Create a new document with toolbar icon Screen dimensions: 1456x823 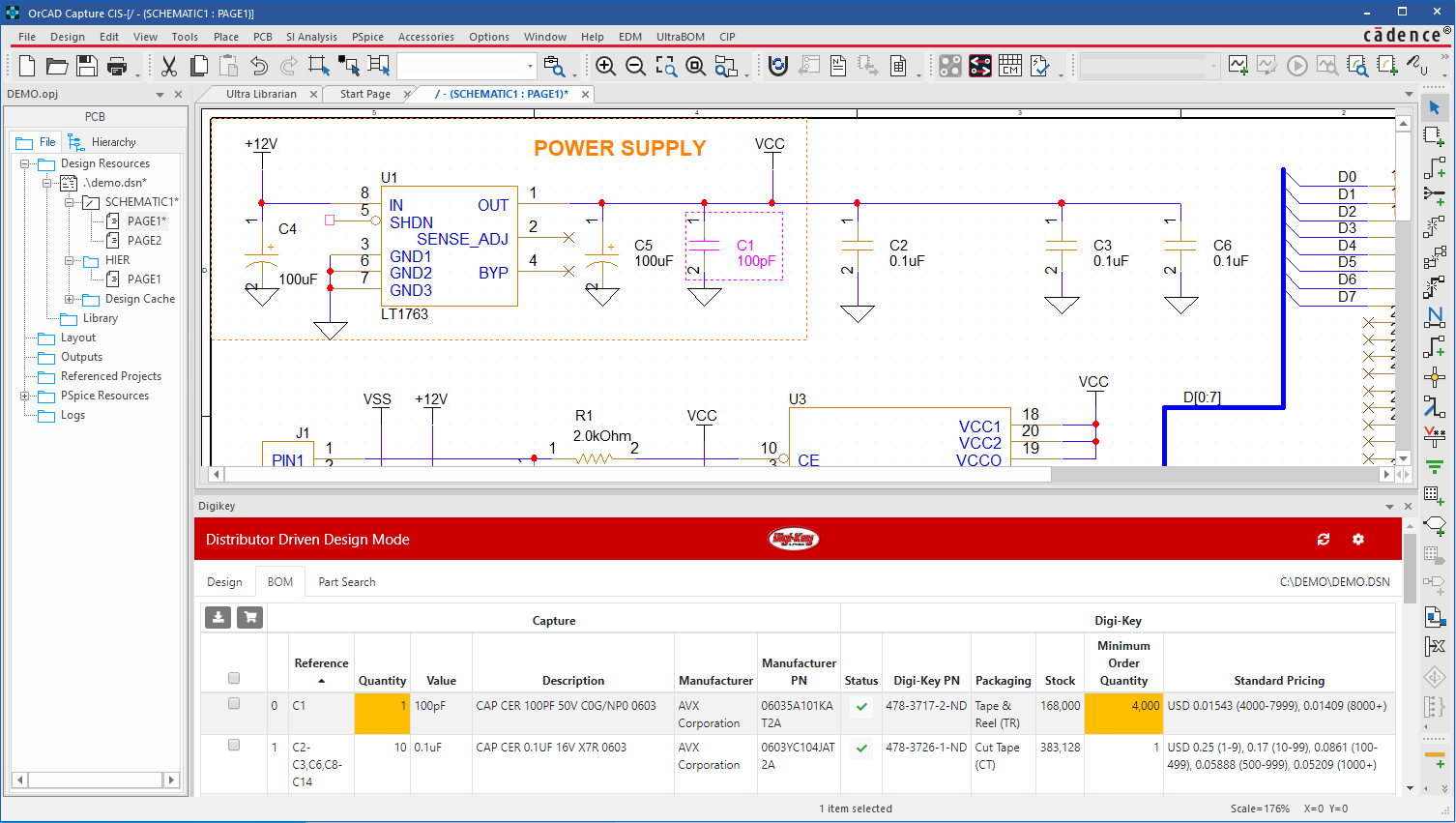(x=27, y=66)
